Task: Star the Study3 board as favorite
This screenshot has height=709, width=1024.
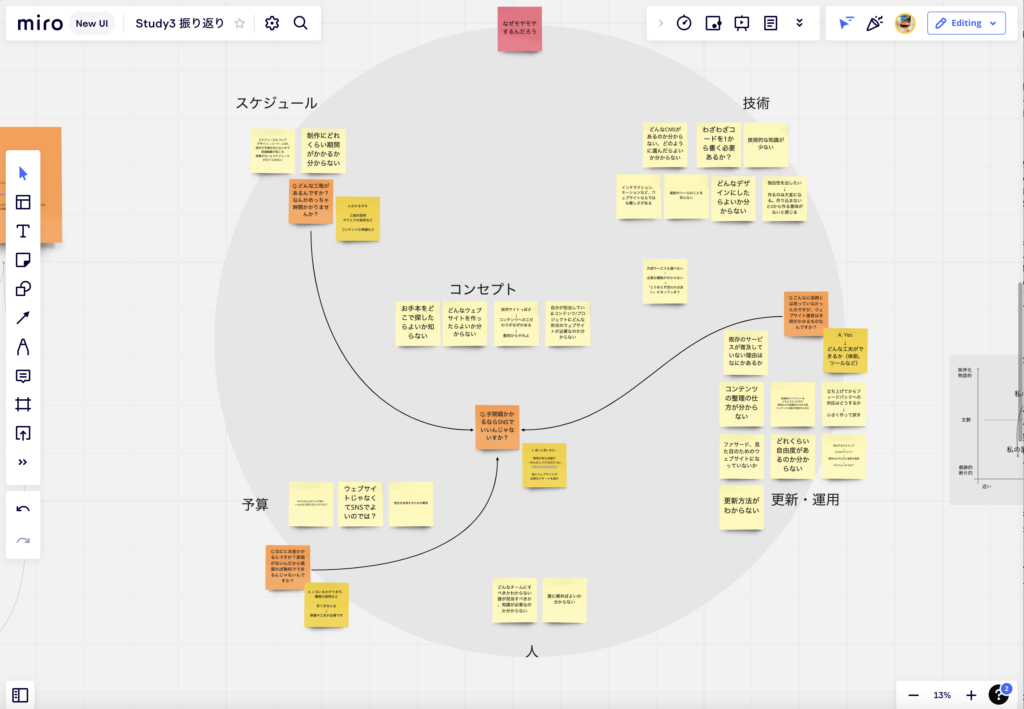Action: point(239,23)
